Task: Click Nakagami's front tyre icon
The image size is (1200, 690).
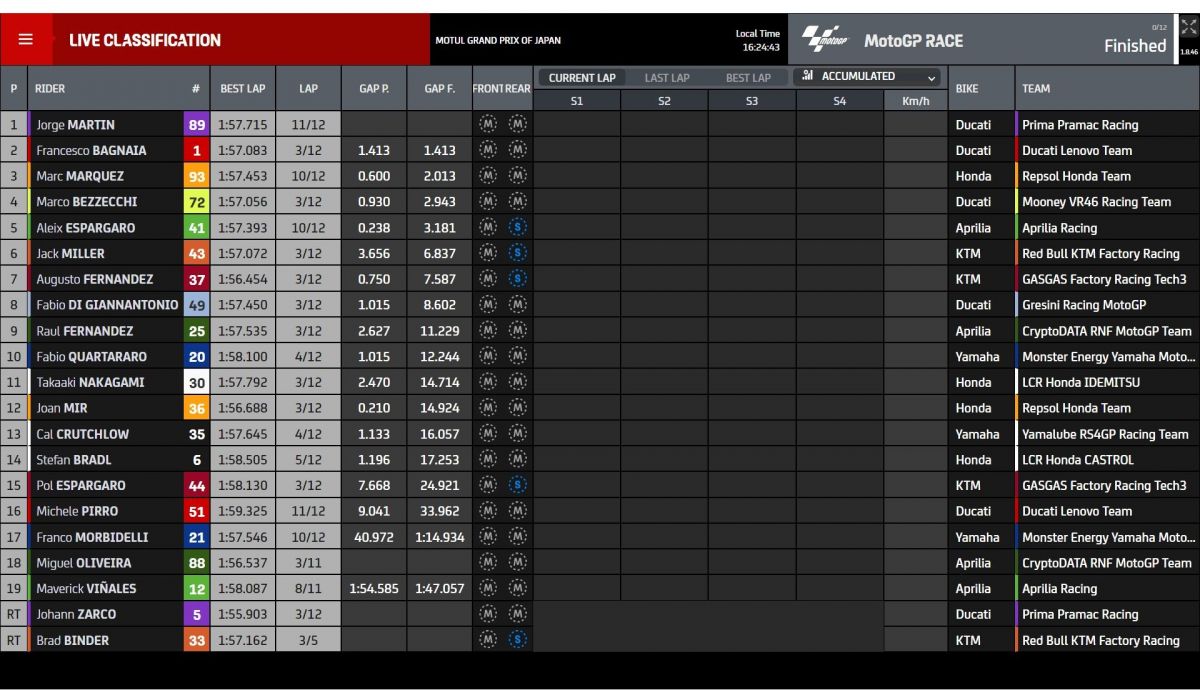Action: [x=488, y=382]
